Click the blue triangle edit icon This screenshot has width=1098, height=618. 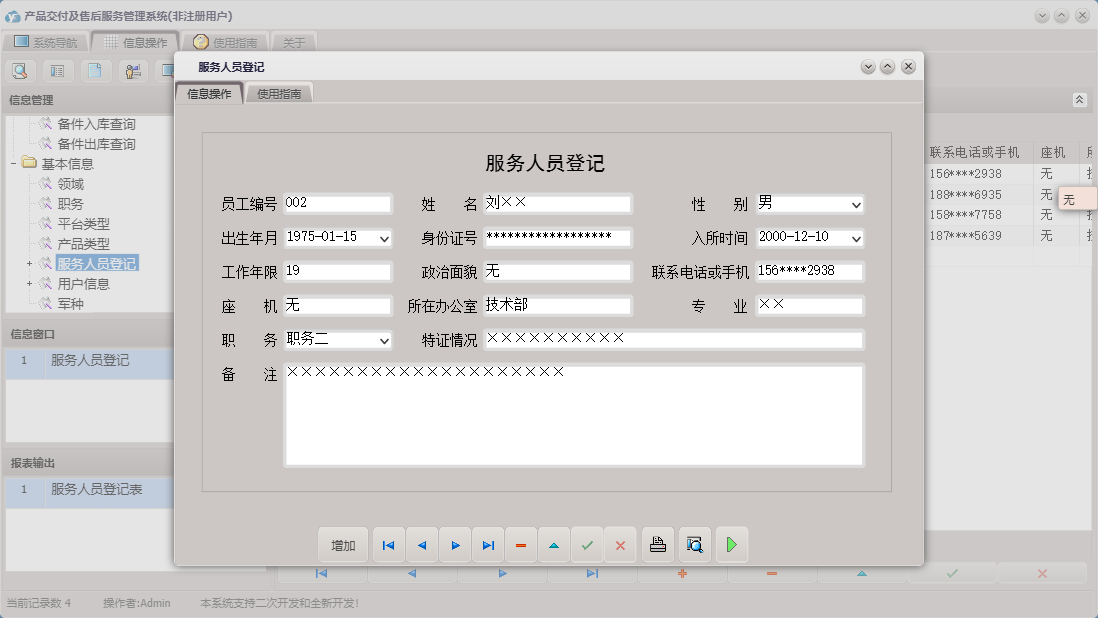(x=554, y=544)
